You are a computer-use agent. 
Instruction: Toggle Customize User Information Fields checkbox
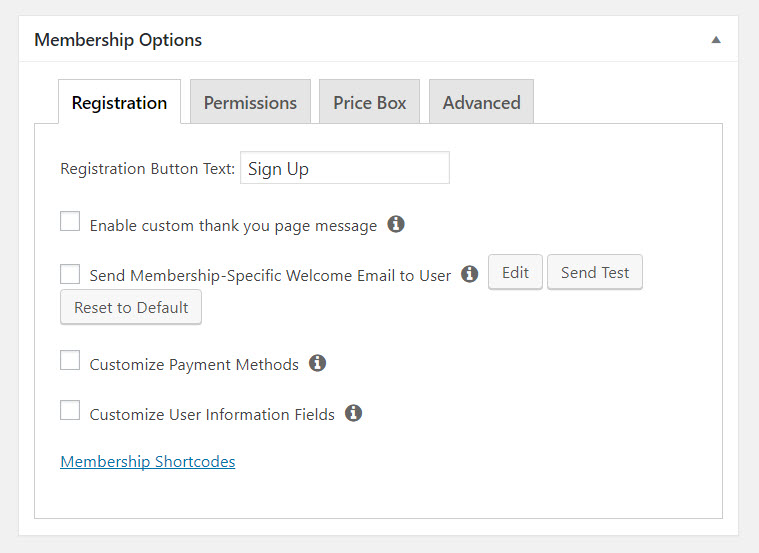click(70, 410)
